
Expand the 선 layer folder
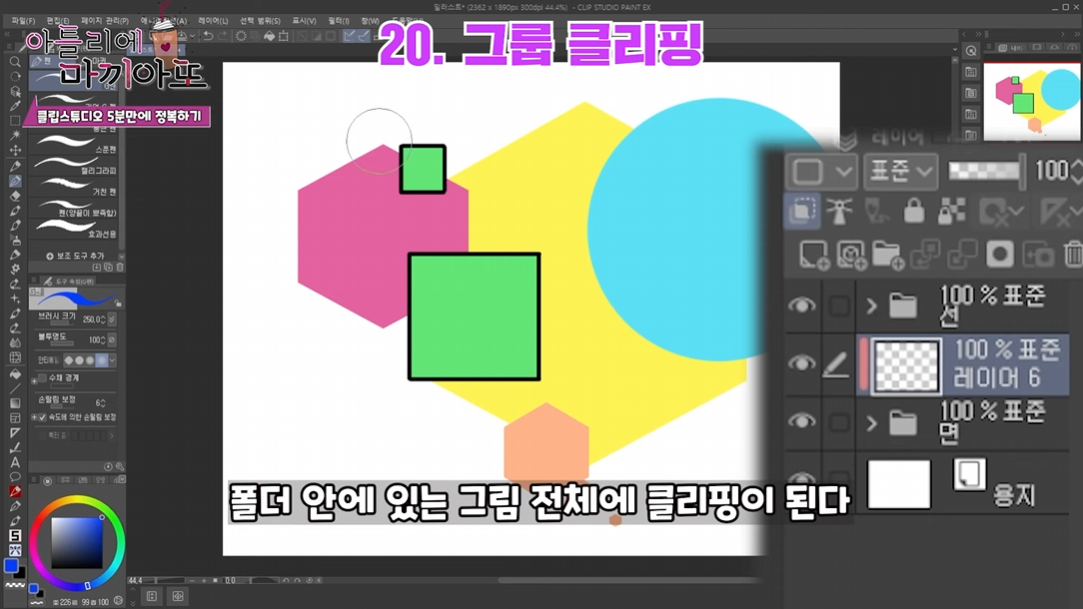[x=872, y=305]
